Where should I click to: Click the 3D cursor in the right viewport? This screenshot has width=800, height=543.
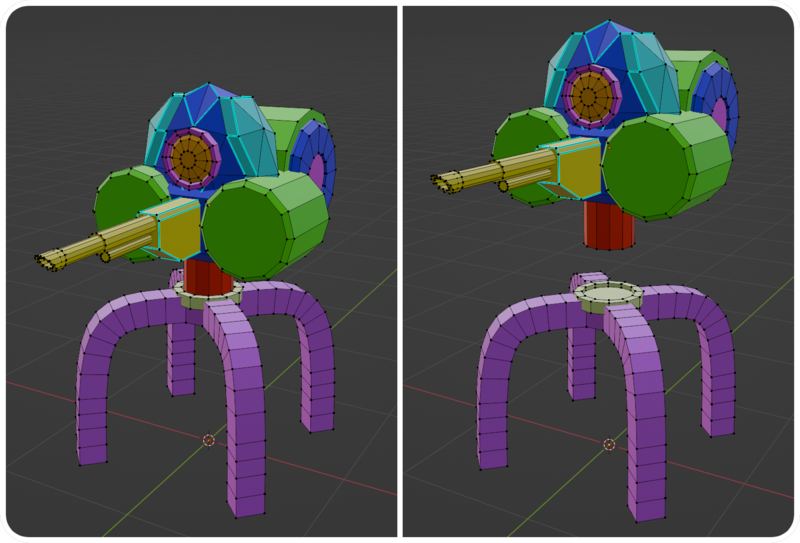click(x=608, y=444)
